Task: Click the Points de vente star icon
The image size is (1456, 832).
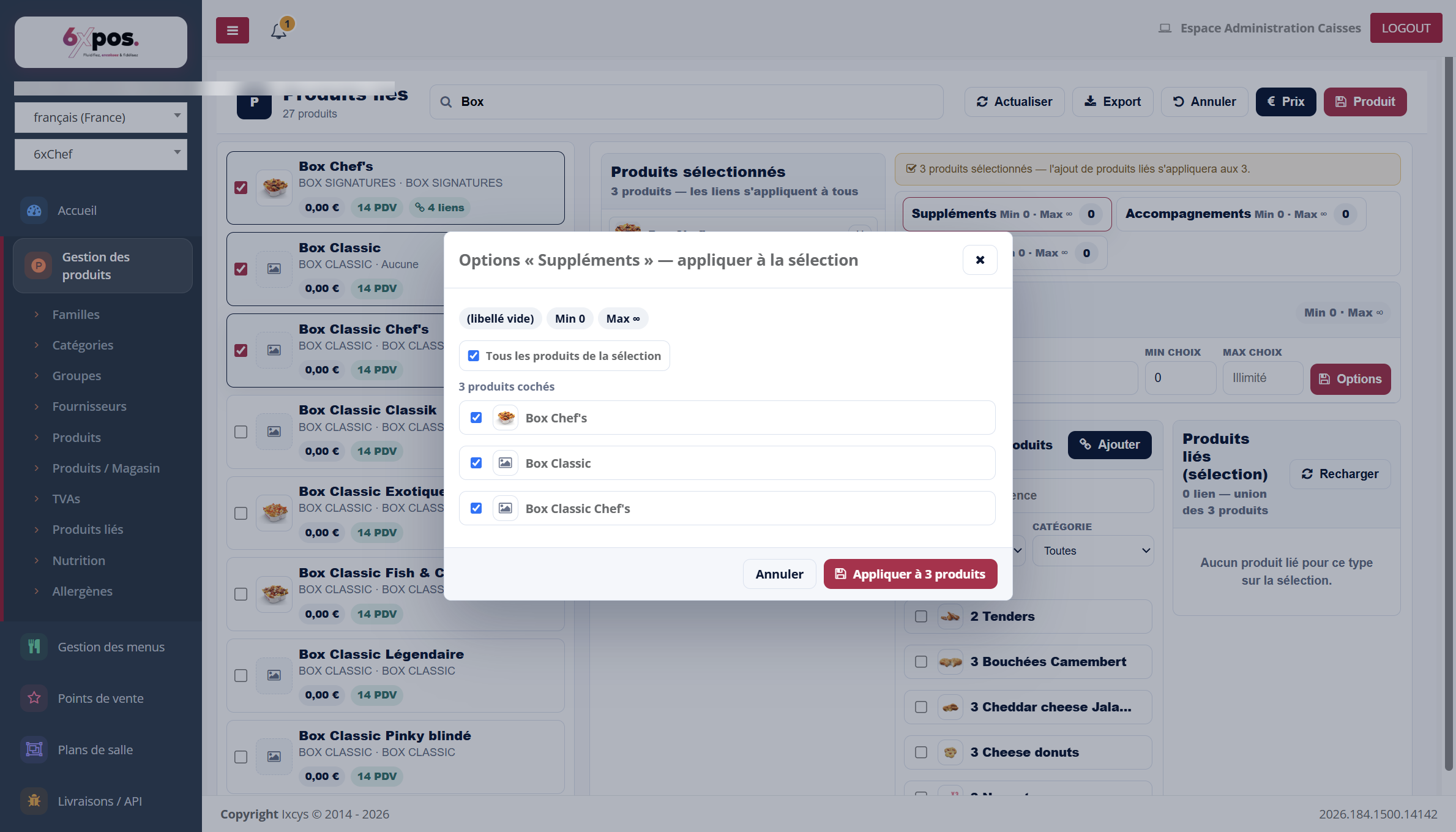Action: point(34,699)
